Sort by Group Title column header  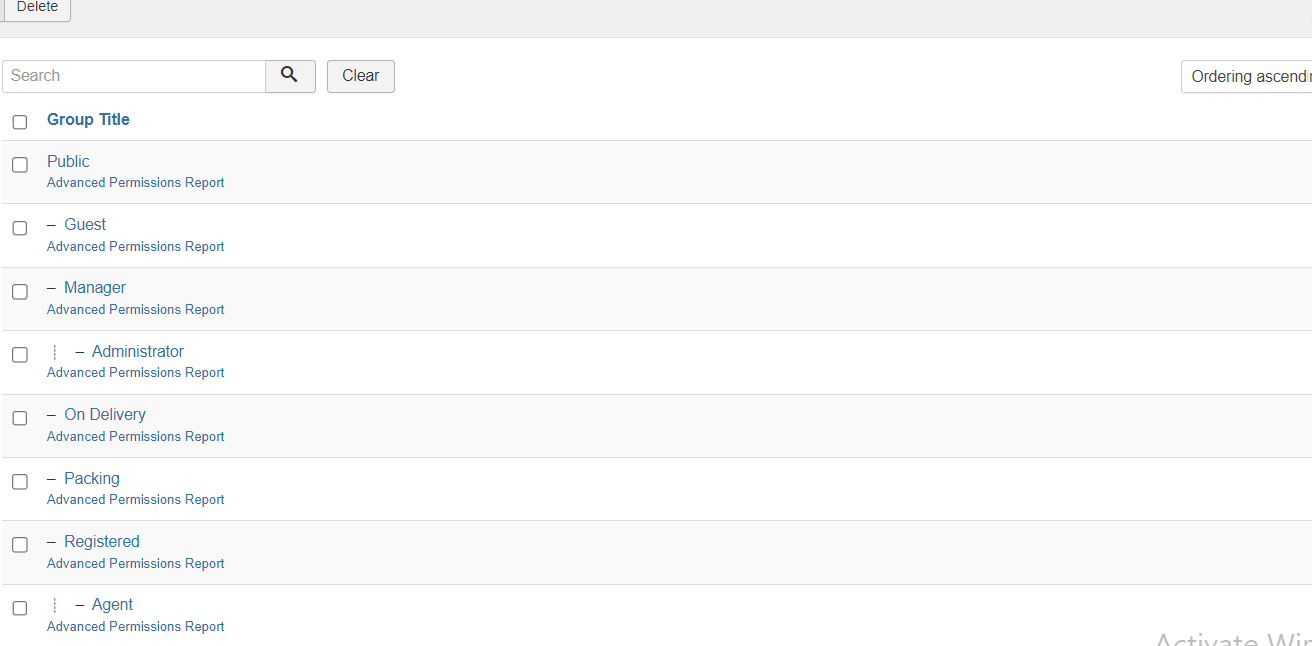88,120
